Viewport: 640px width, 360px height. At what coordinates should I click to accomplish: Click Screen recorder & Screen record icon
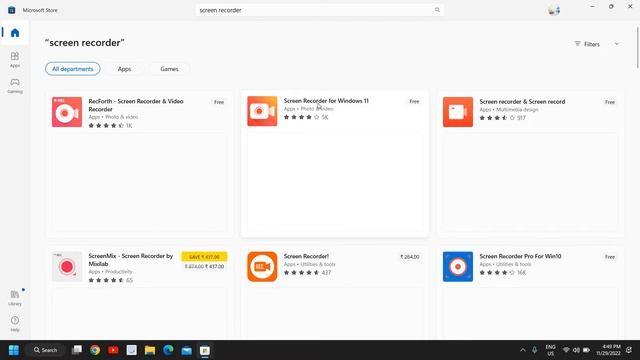[x=458, y=112]
